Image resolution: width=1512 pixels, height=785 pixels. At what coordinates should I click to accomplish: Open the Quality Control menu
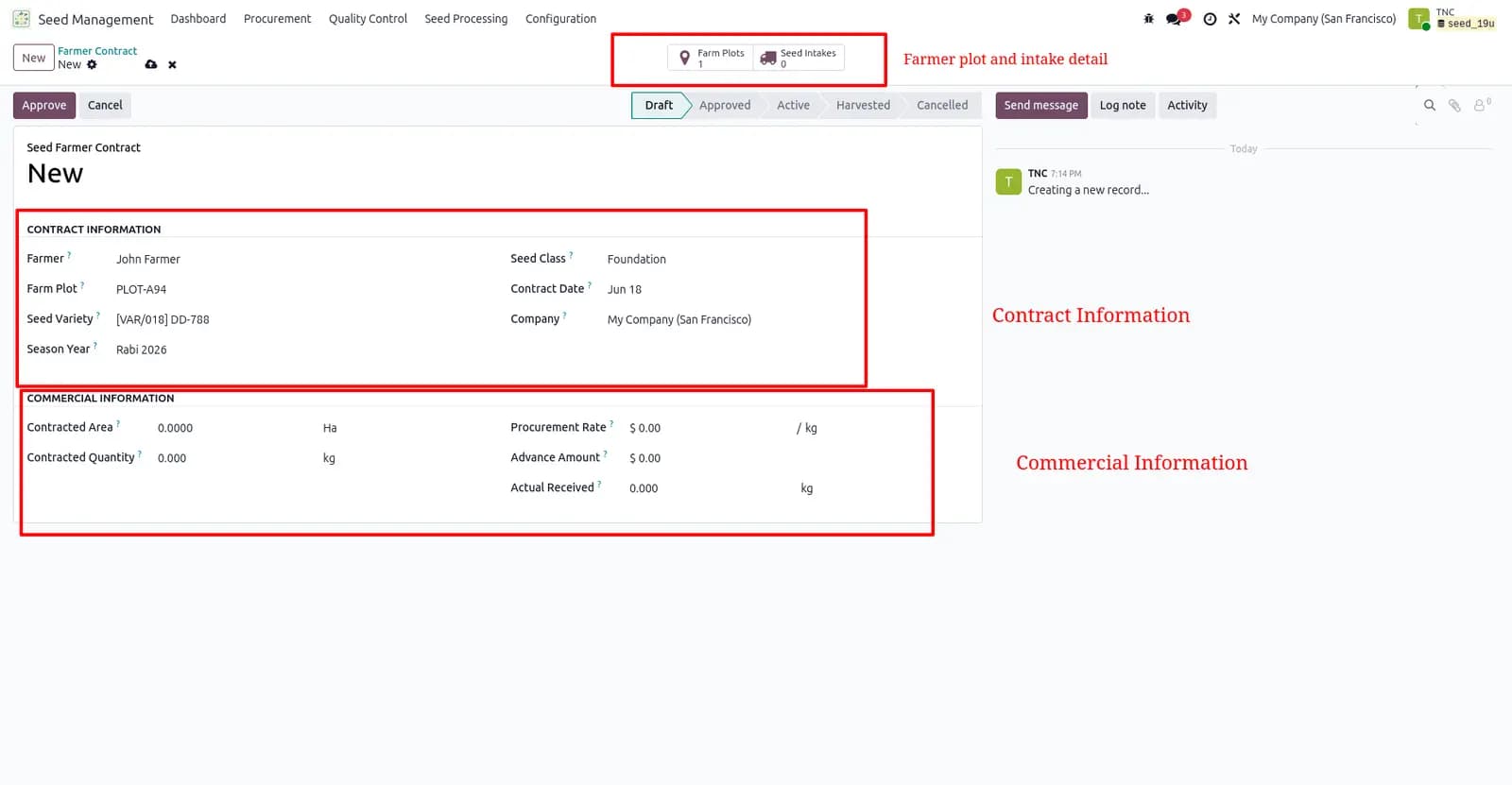coord(368,19)
